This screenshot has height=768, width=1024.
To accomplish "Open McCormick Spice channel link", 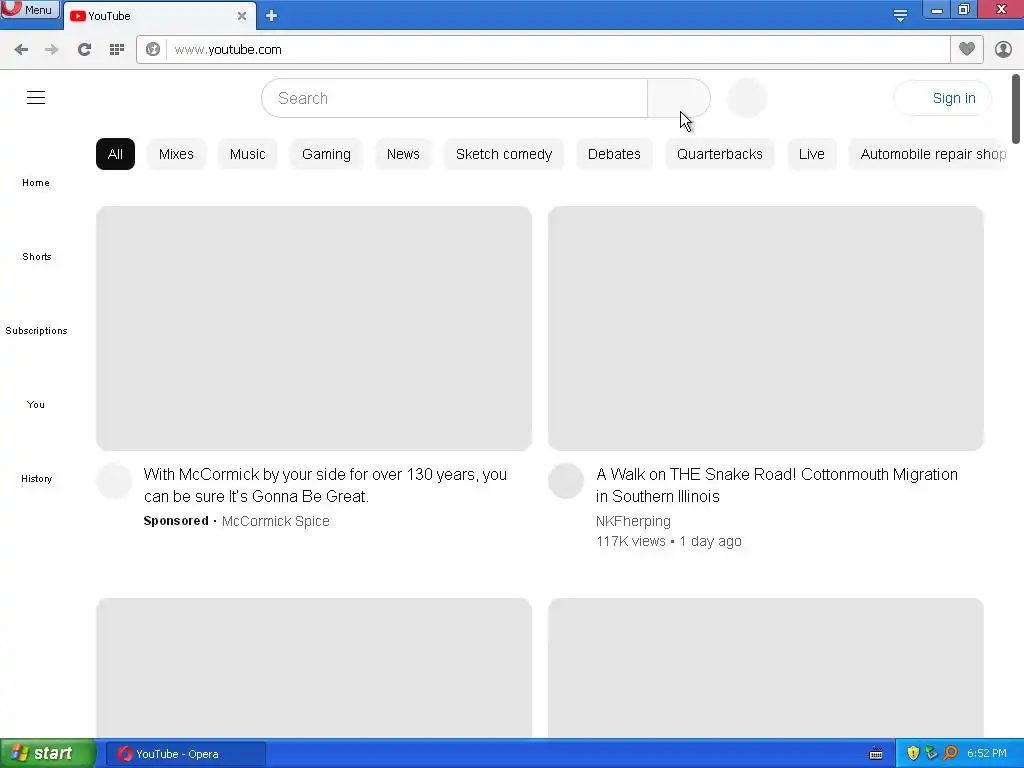I will pos(276,521).
